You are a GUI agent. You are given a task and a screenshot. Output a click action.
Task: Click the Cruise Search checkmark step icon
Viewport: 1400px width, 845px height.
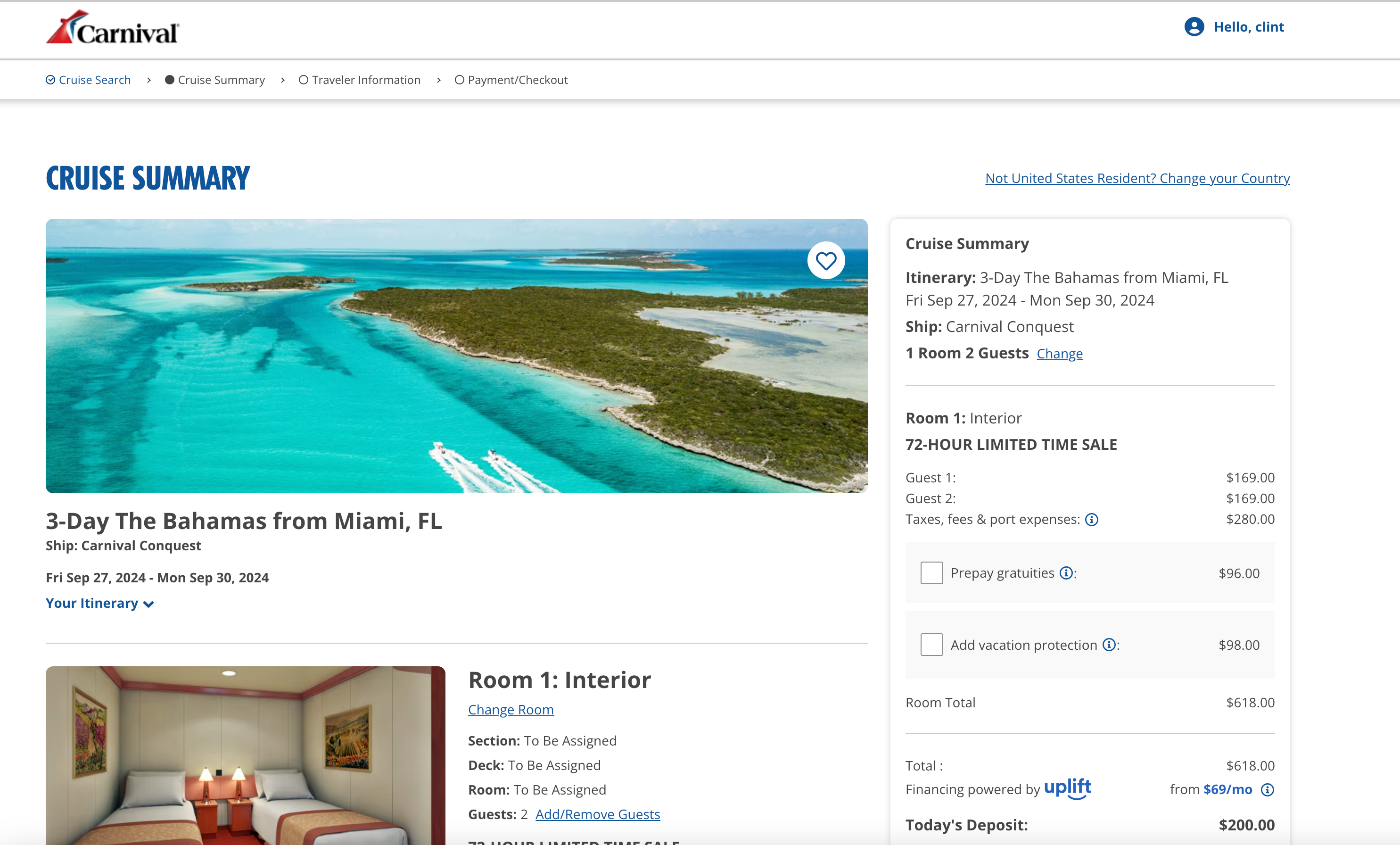50,80
